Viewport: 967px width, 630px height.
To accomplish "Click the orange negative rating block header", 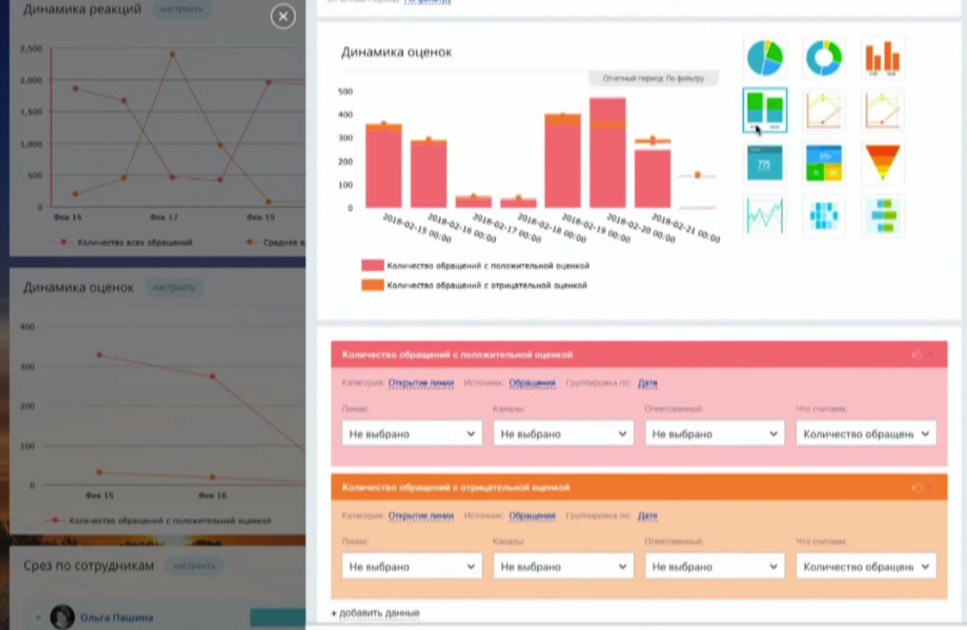I will [x=639, y=487].
